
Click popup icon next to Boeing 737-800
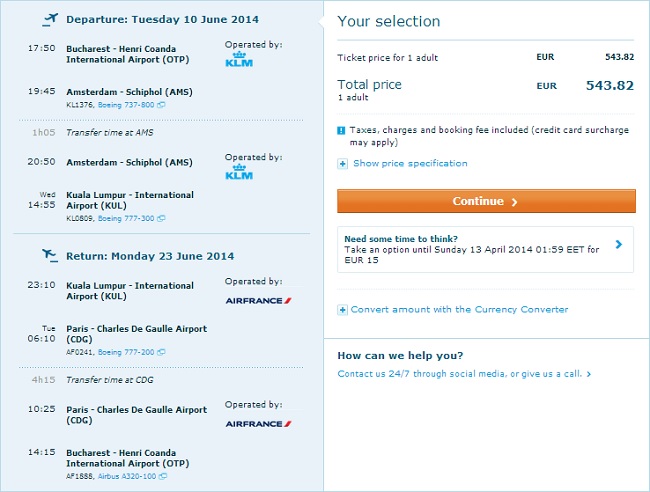tap(161, 105)
